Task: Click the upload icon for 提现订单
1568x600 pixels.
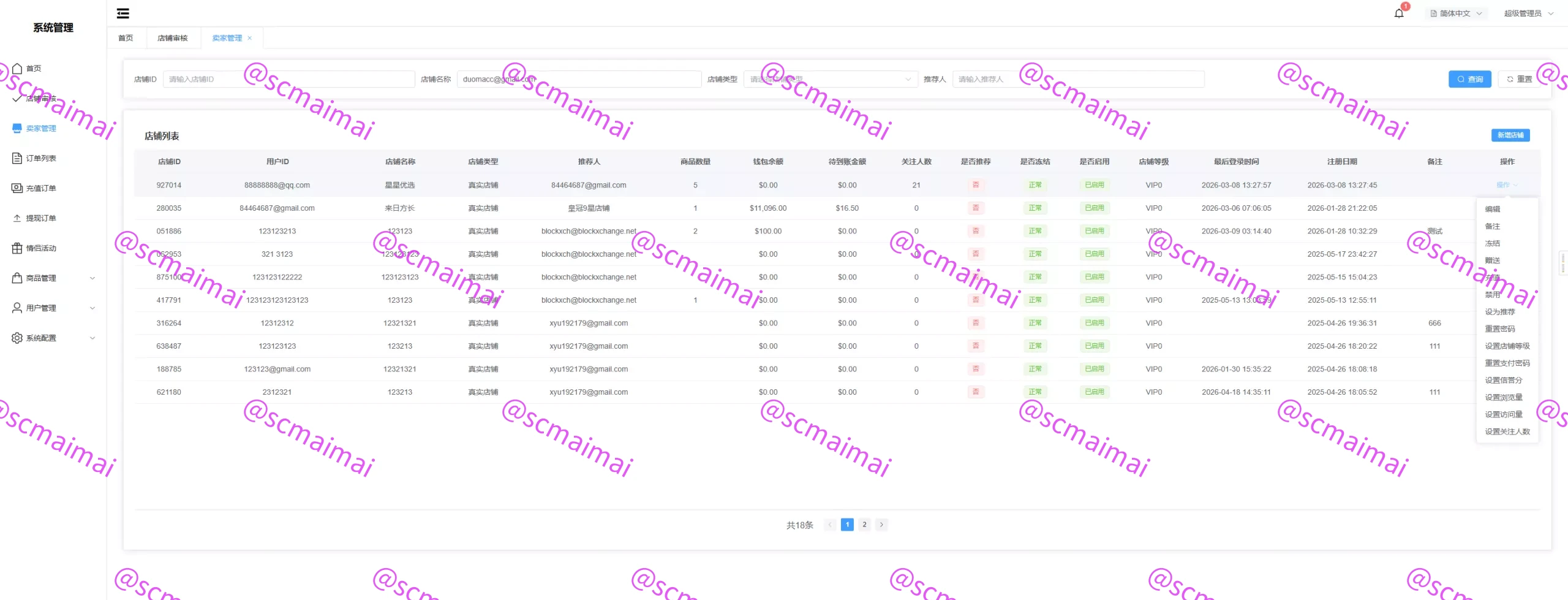Action: (x=17, y=219)
